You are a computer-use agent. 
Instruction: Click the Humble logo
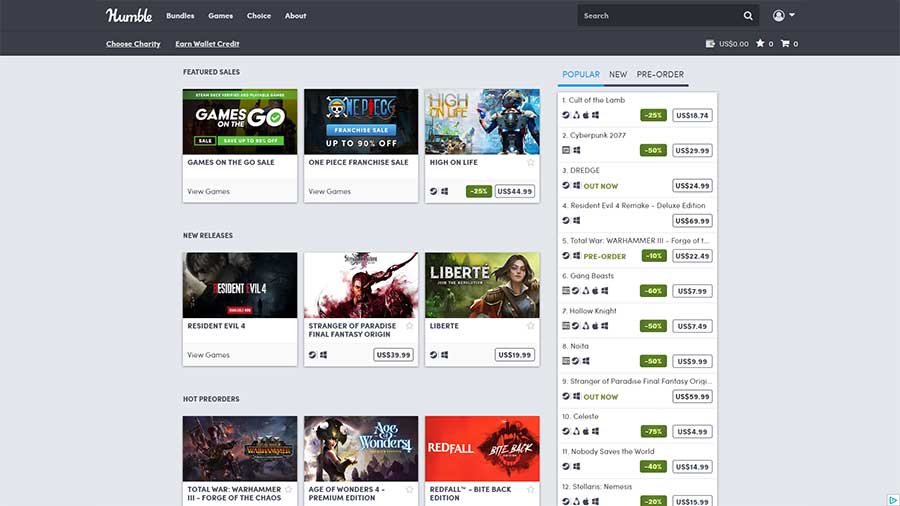[x=129, y=15]
